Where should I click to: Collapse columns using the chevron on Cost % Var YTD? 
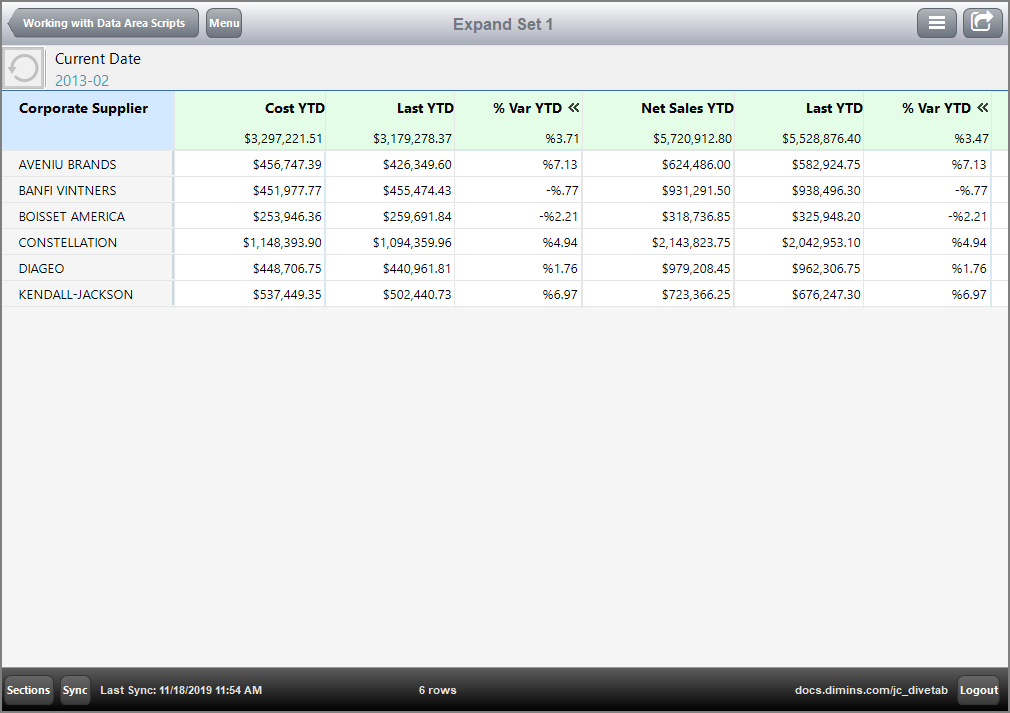tap(573, 108)
